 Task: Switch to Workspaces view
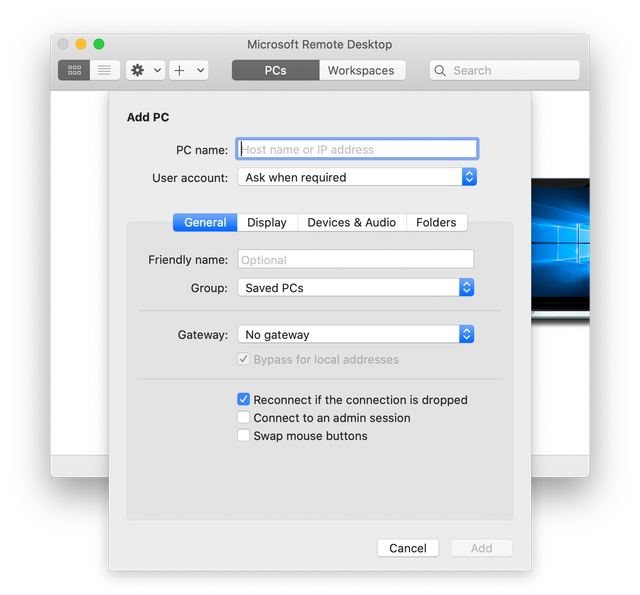point(361,70)
